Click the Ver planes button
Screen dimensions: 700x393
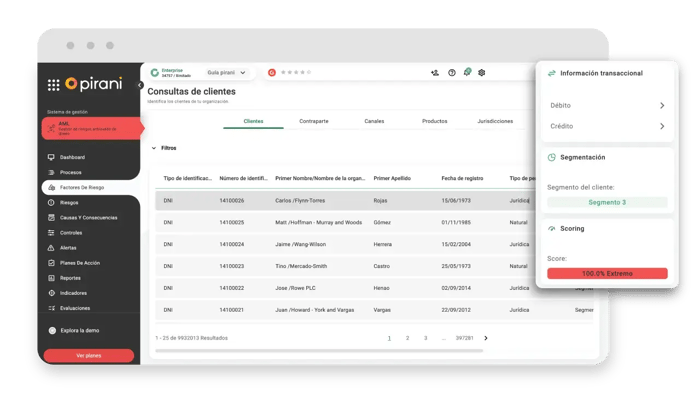89,355
